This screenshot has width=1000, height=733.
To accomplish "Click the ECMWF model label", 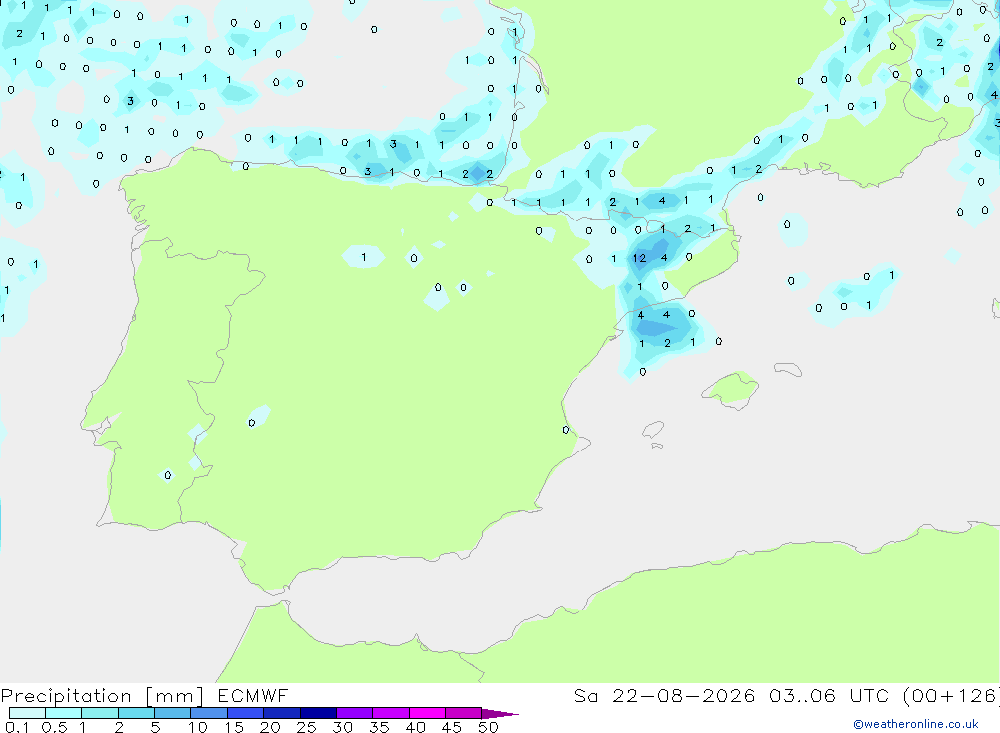I will pos(253,695).
